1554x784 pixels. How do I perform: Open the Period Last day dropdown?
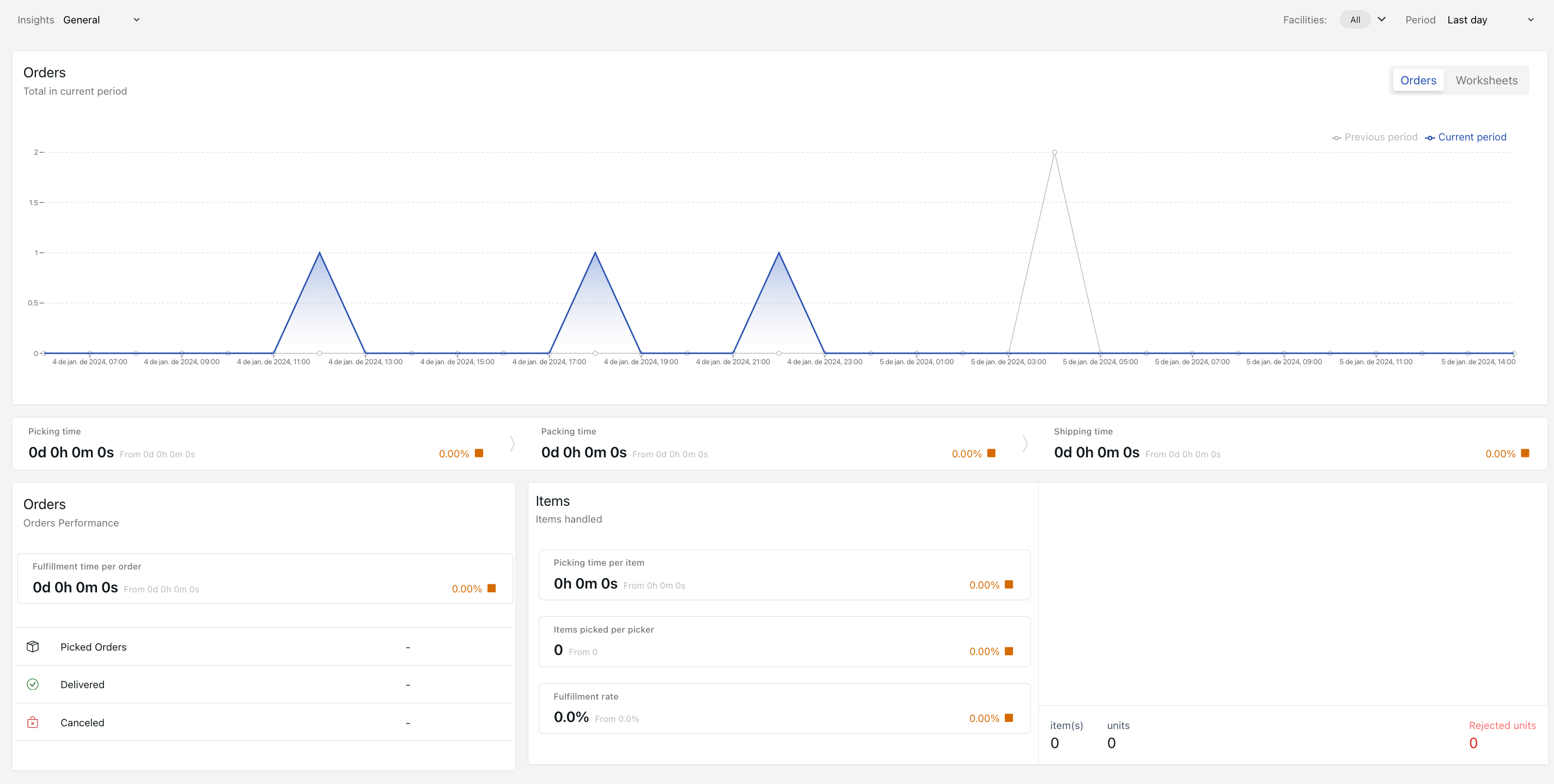coord(1489,20)
